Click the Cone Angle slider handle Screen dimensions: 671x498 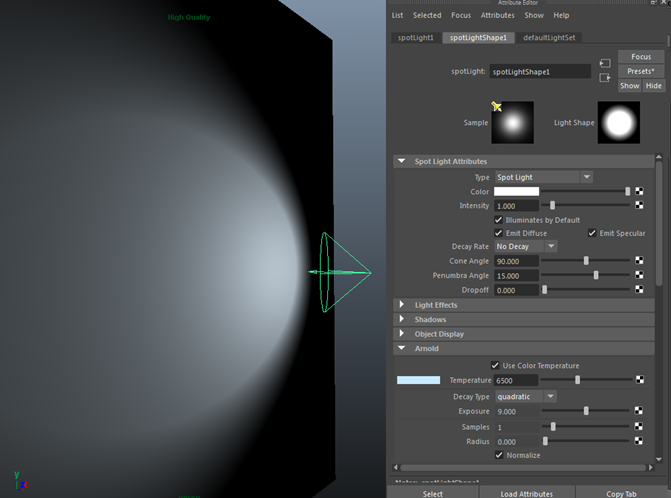point(586,261)
